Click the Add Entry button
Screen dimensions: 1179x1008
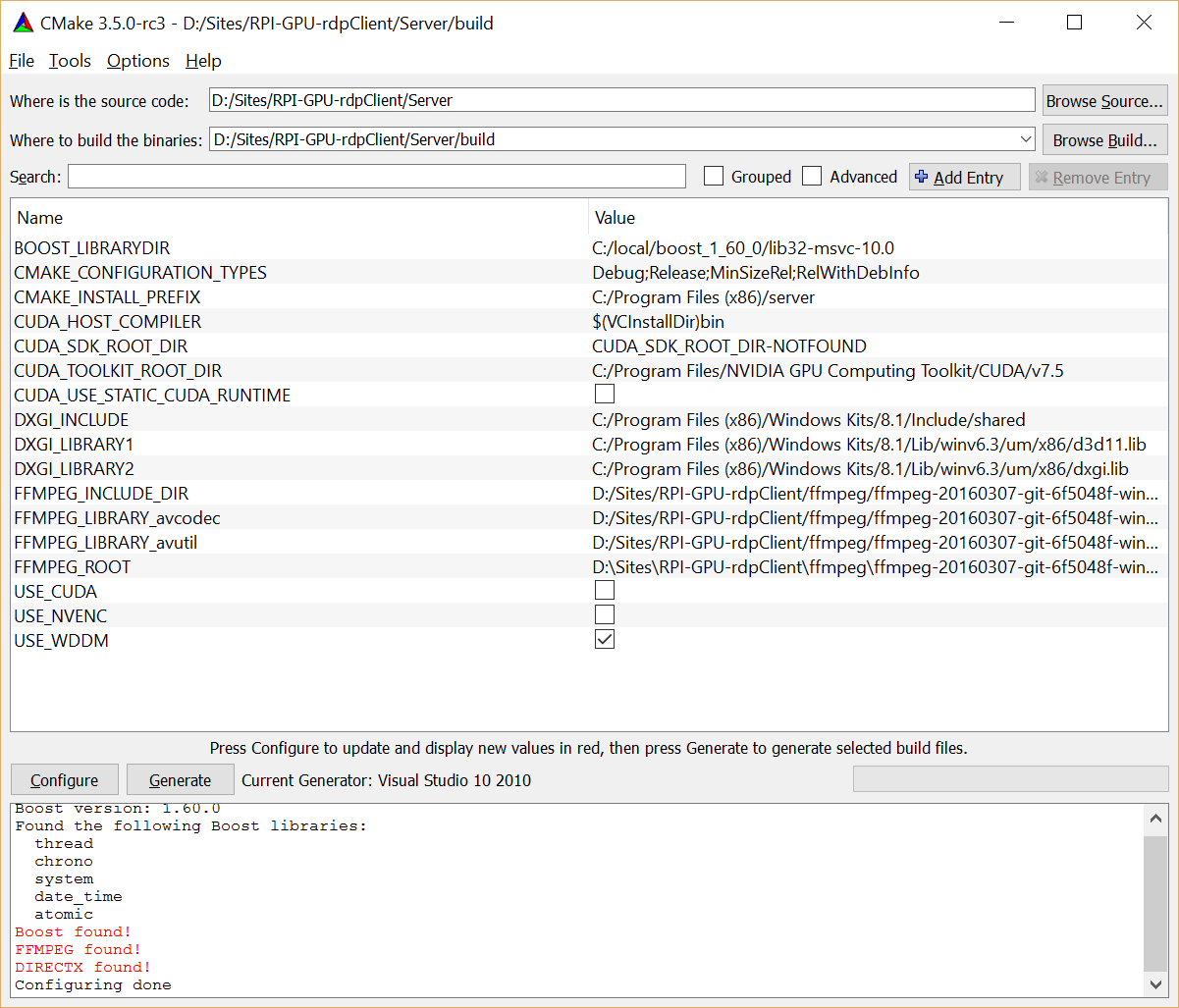point(964,177)
